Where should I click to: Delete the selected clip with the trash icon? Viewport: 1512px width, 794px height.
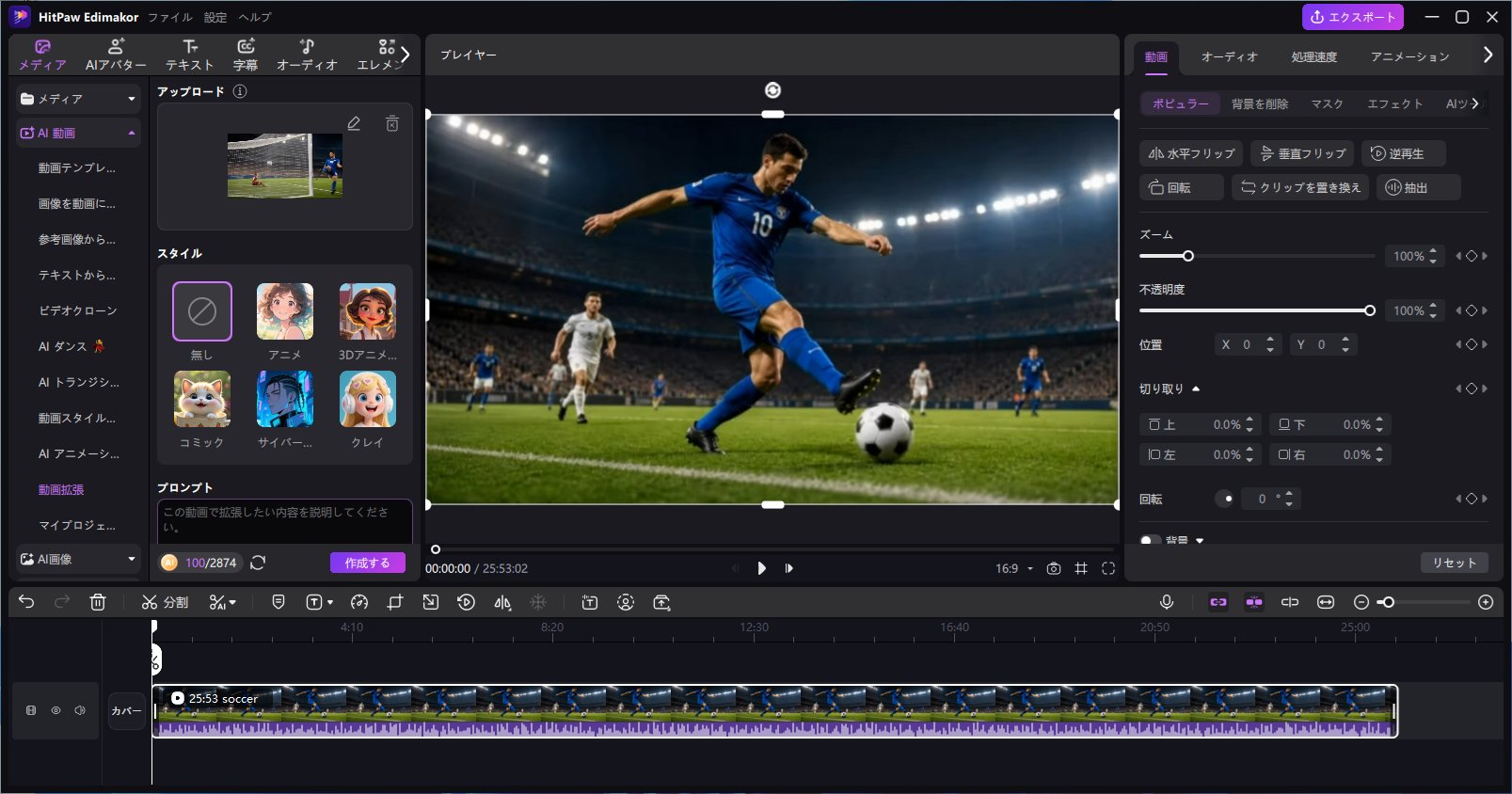point(98,602)
